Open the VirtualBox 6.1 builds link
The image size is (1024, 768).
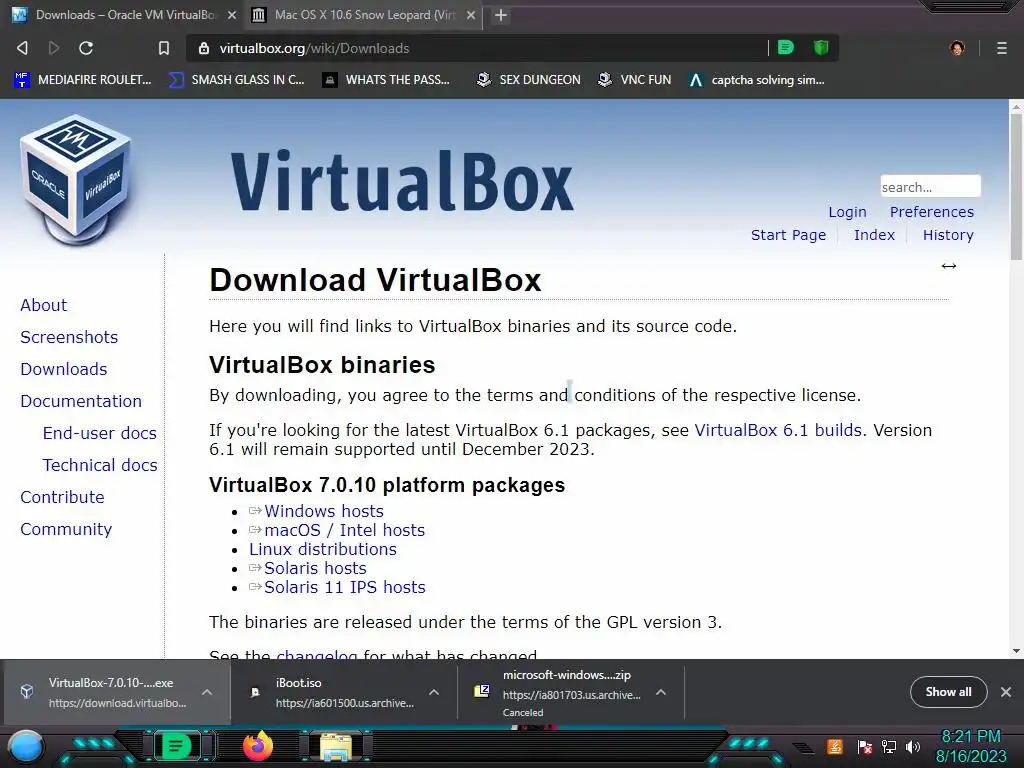tap(778, 430)
